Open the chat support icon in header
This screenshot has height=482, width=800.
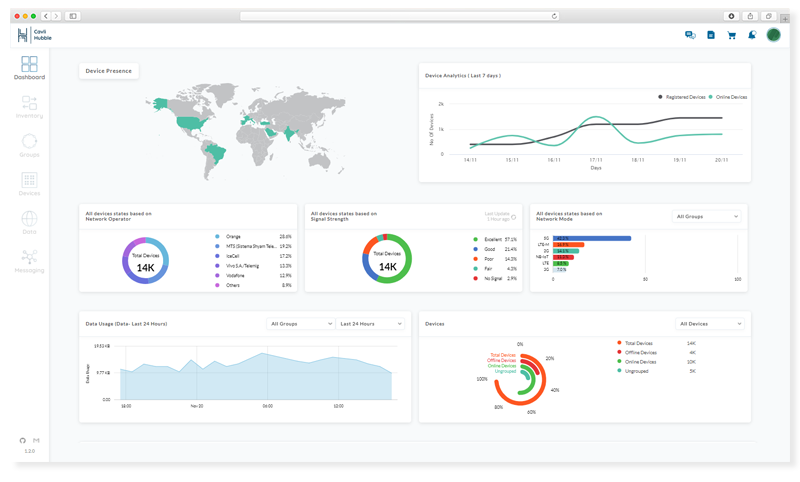pos(690,35)
